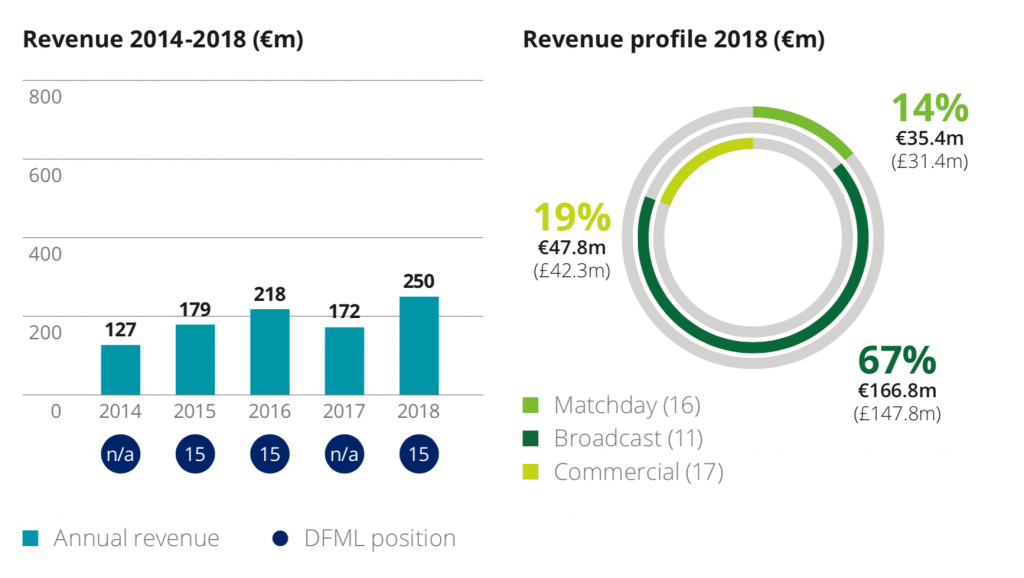Click the Annual revenue teal legend square
The image size is (1024, 578).
(x=30, y=538)
